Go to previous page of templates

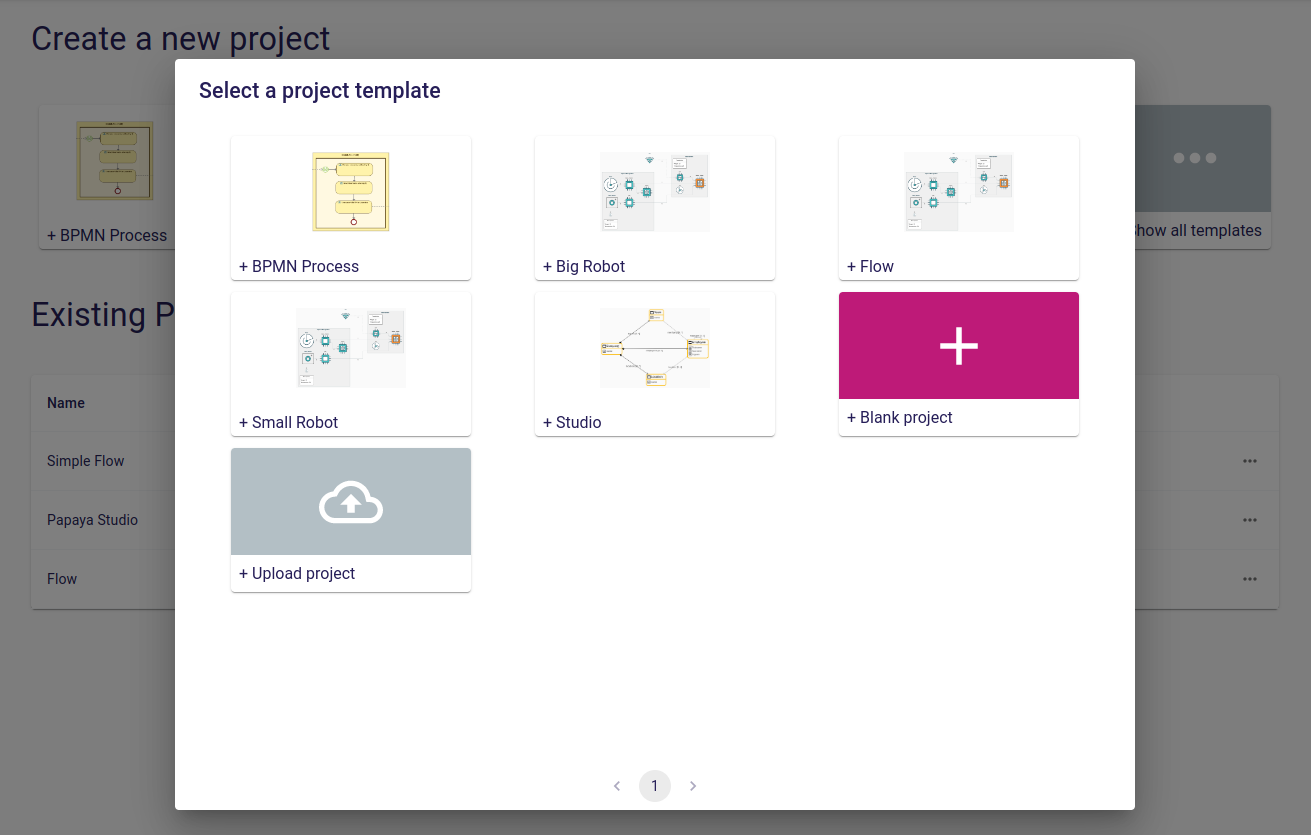pyautogui.click(x=617, y=786)
